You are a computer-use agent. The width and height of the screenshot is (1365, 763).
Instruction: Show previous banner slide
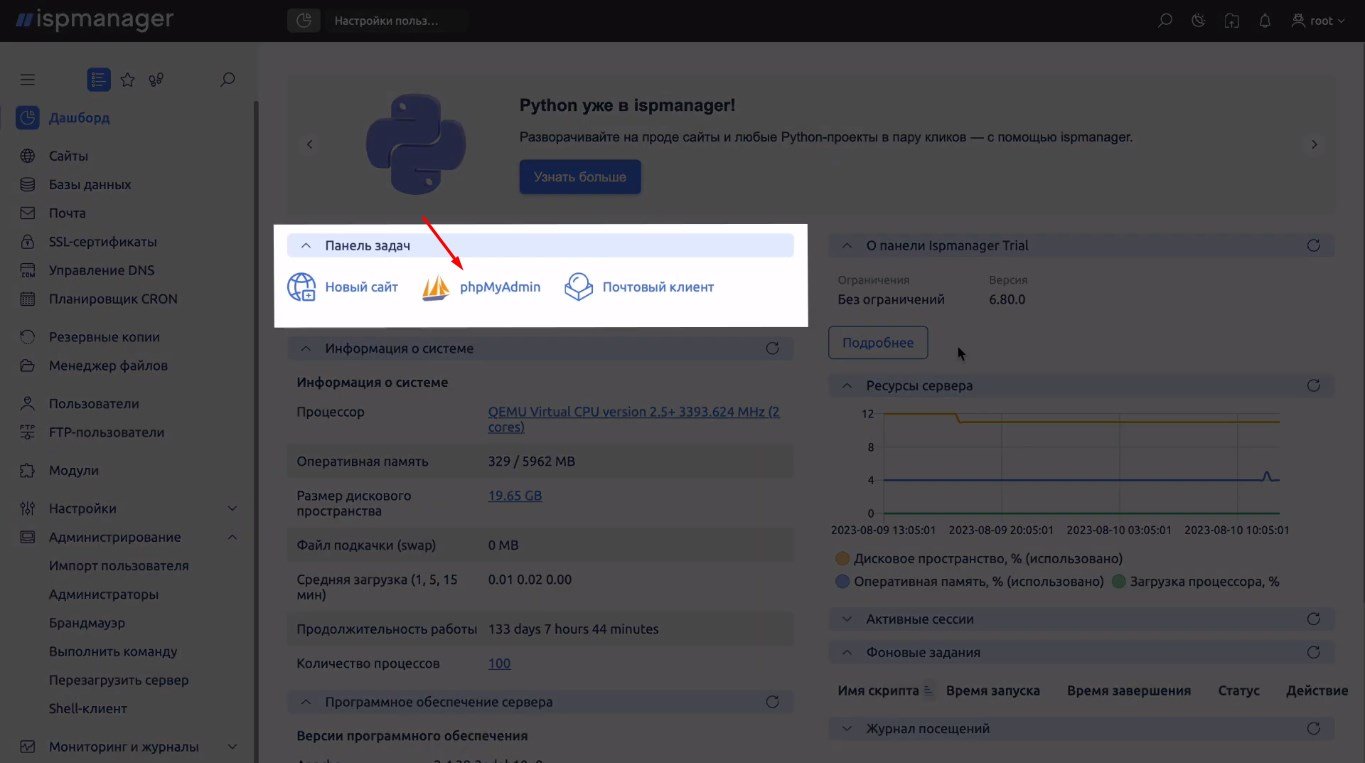click(310, 145)
